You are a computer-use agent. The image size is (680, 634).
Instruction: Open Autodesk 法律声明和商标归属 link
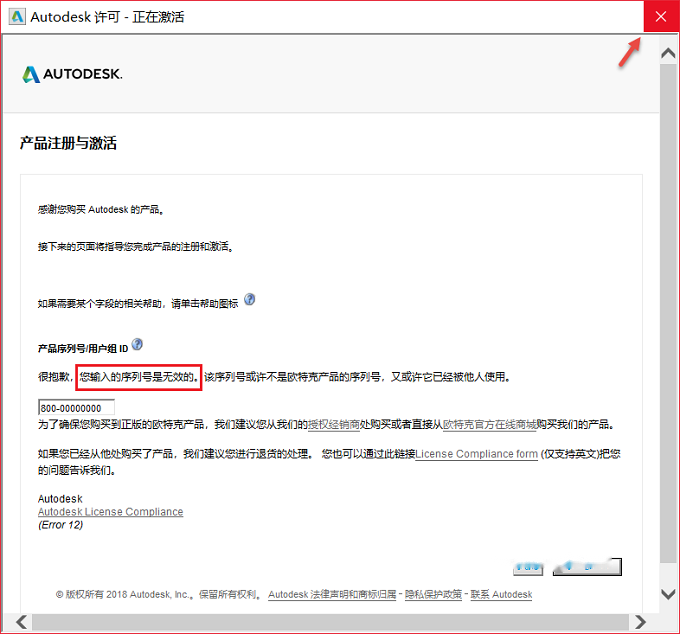[x=332, y=595]
